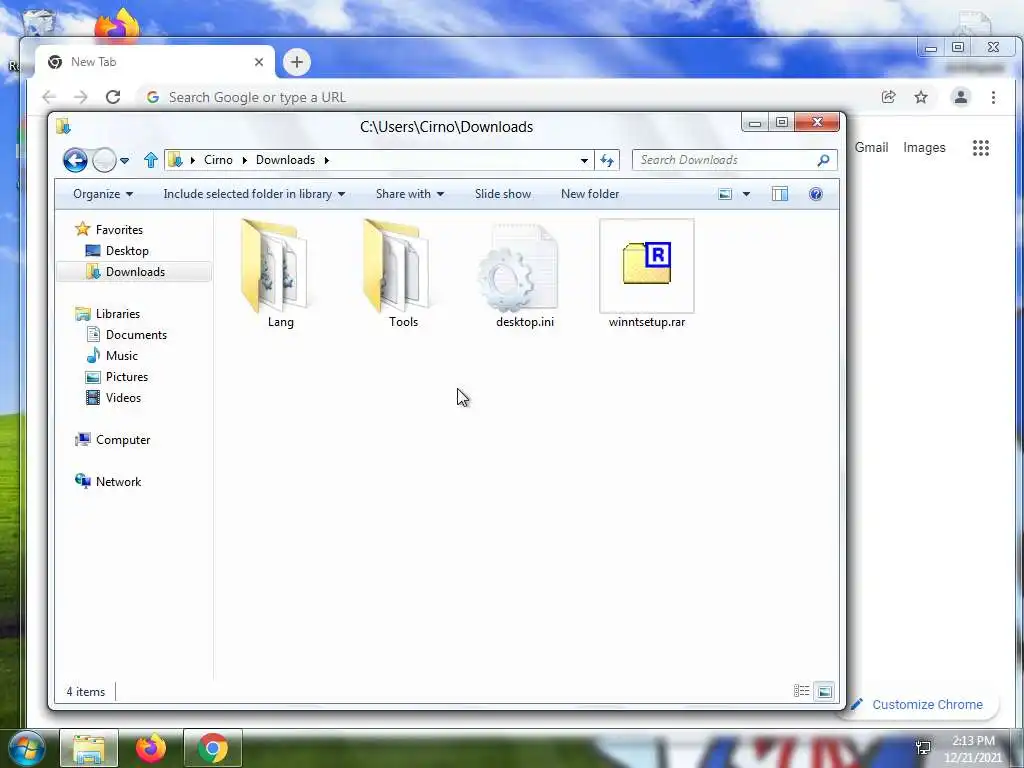The image size is (1024, 768).
Task: Click network icon in system tray
Action: click(x=923, y=748)
